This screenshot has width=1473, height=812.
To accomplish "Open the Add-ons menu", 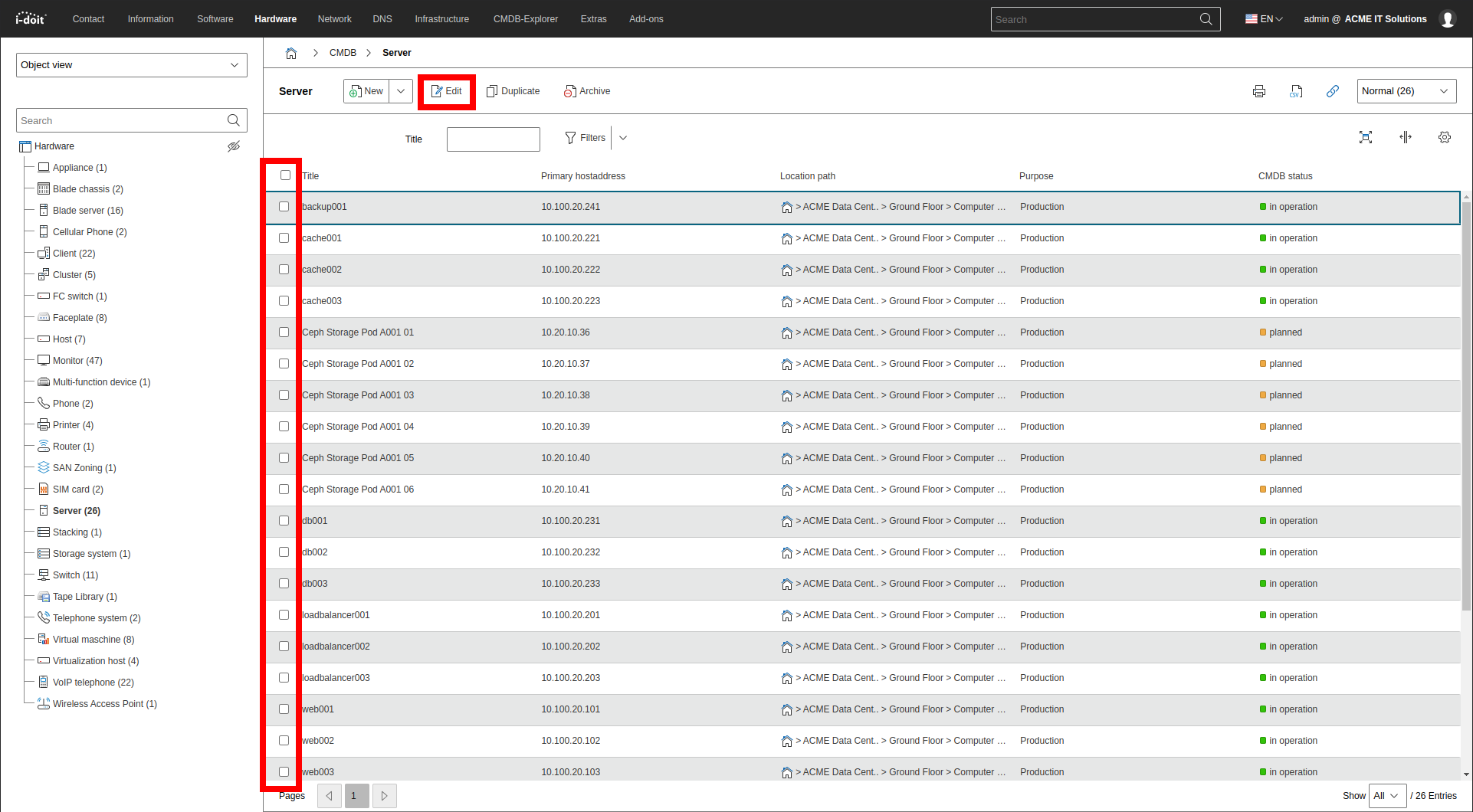I will (x=646, y=19).
